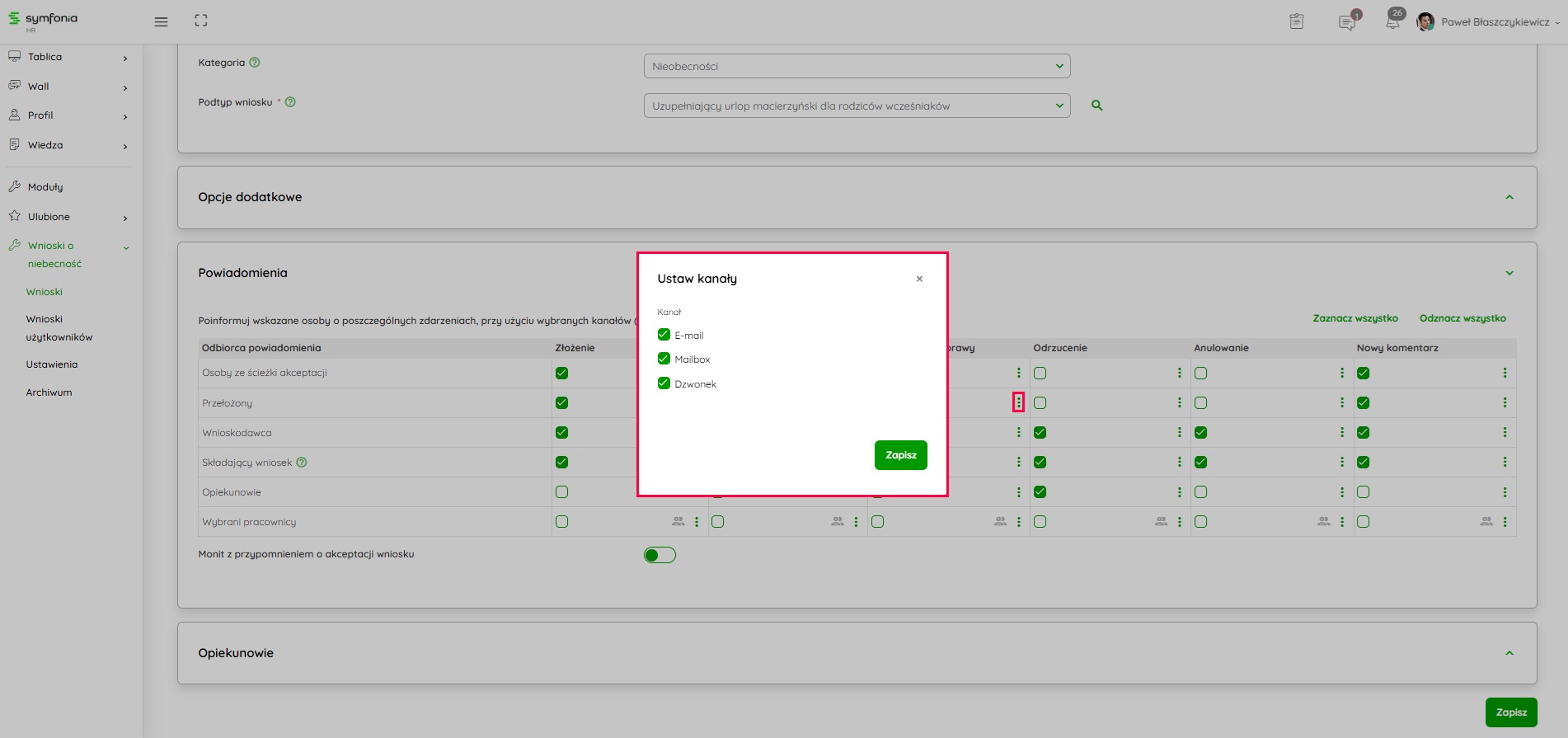The height and width of the screenshot is (738, 1568).
Task: Open the Podtyp wniosku dropdown
Action: tap(856, 106)
